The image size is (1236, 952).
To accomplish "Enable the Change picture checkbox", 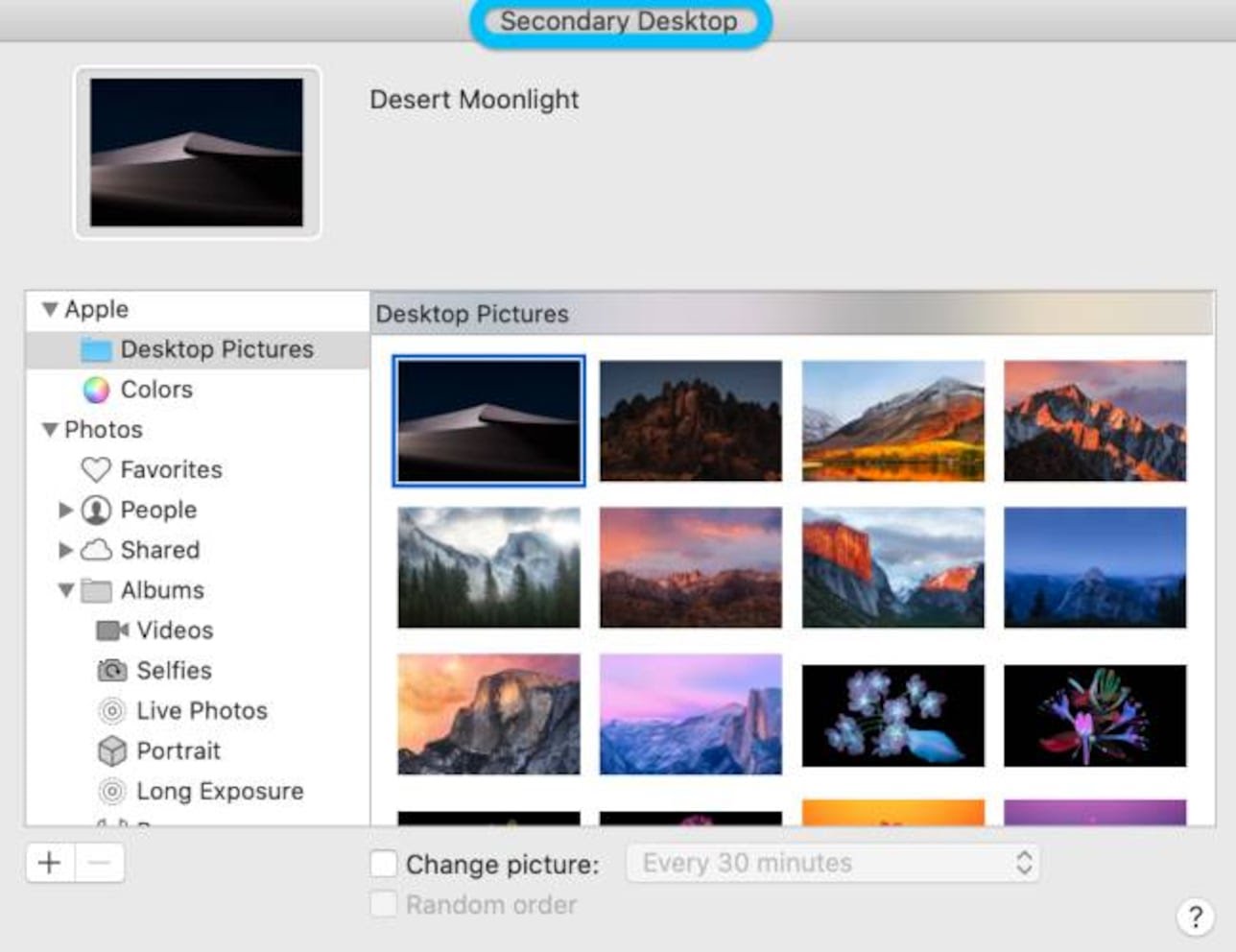I will [384, 864].
